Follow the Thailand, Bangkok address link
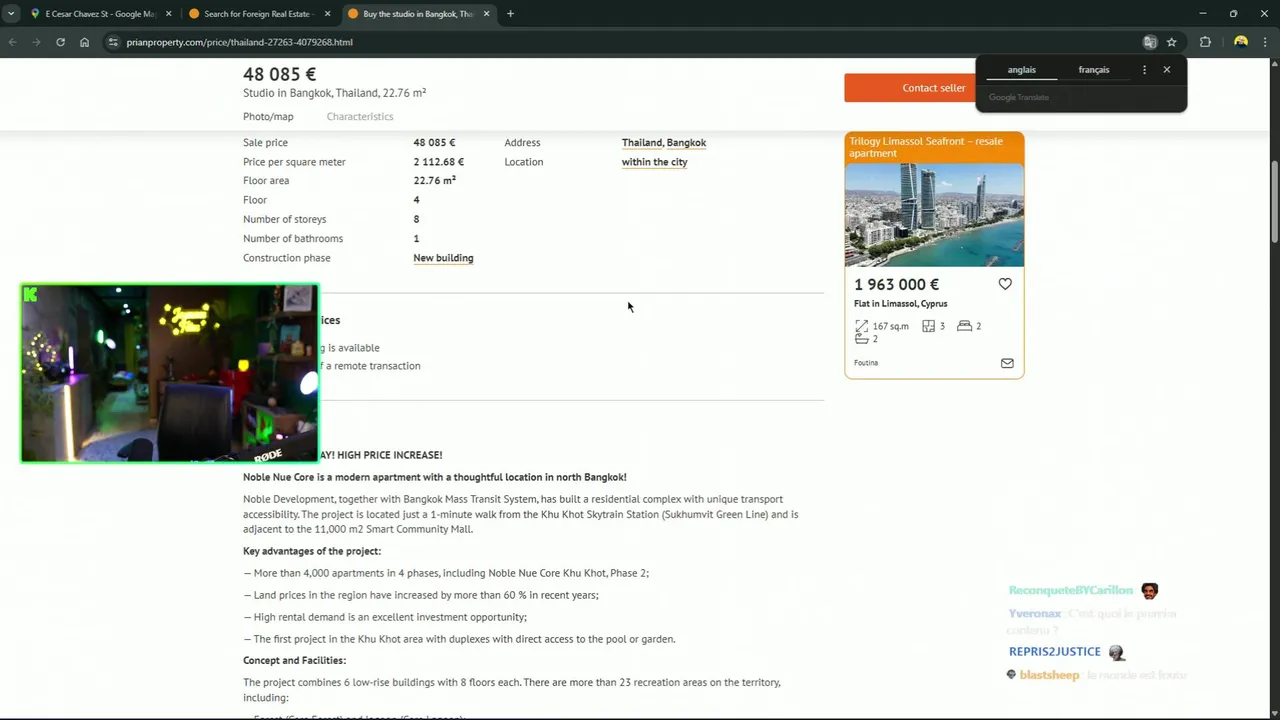 [664, 143]
